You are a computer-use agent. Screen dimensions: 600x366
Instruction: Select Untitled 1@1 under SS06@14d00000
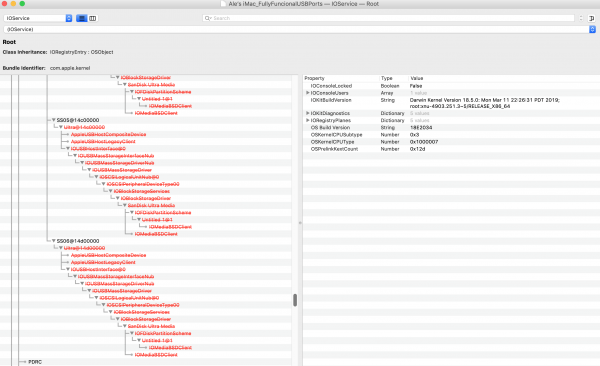pos(157,340)
